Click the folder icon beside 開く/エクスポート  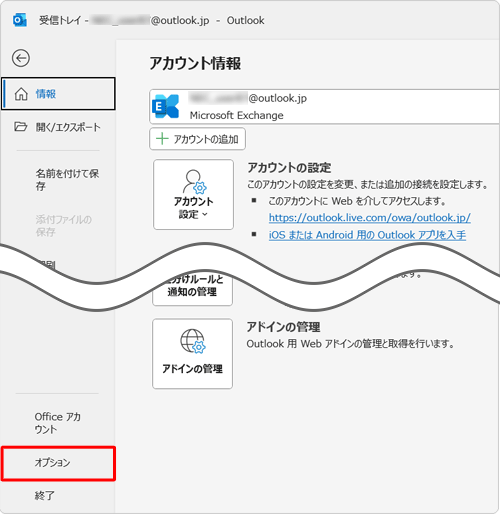tap(21, 127)
